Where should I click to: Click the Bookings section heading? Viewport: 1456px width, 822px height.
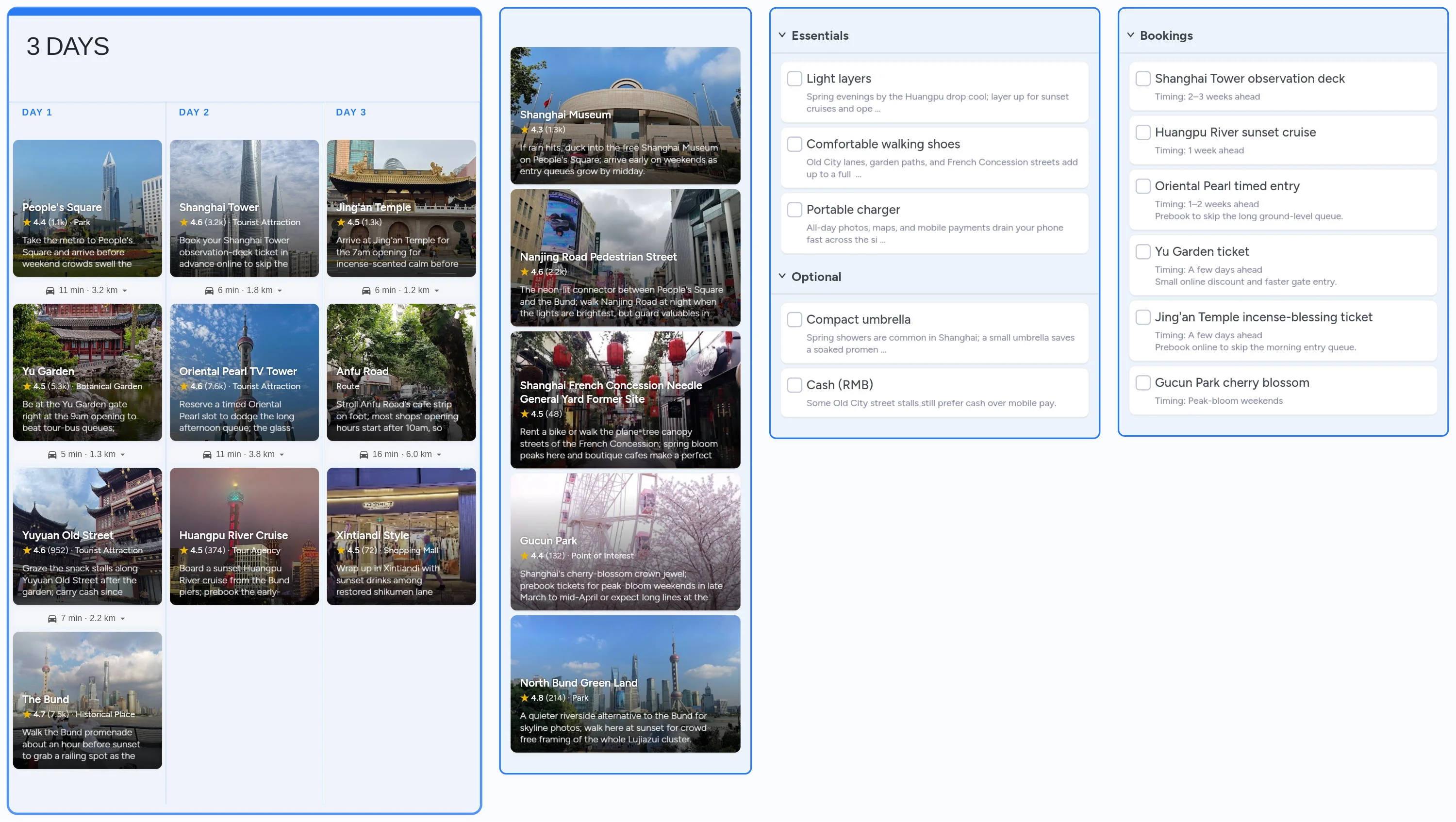pyautogui.click(x=1166, y=35)
